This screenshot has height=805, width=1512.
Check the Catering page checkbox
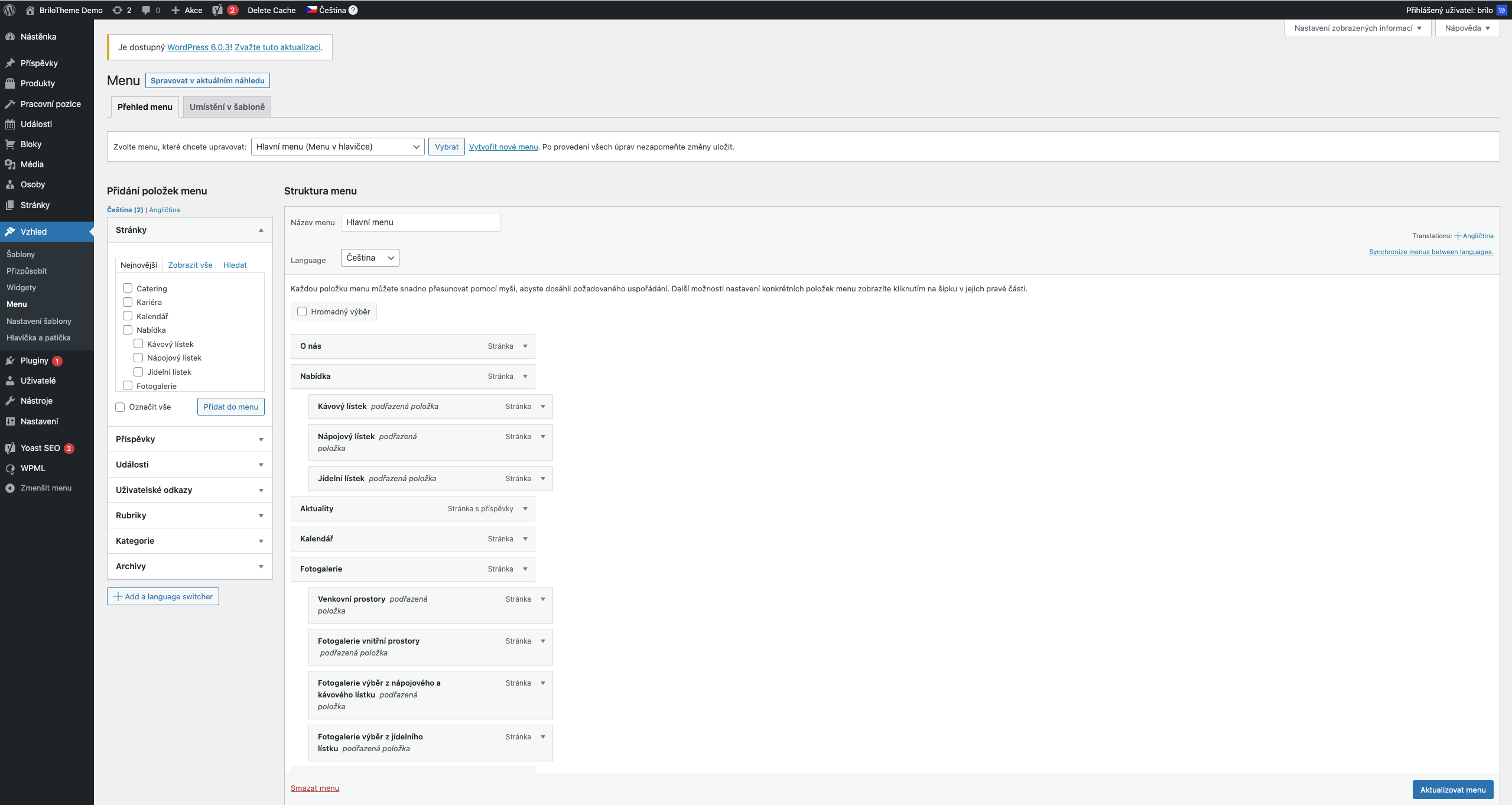[128, 288]
